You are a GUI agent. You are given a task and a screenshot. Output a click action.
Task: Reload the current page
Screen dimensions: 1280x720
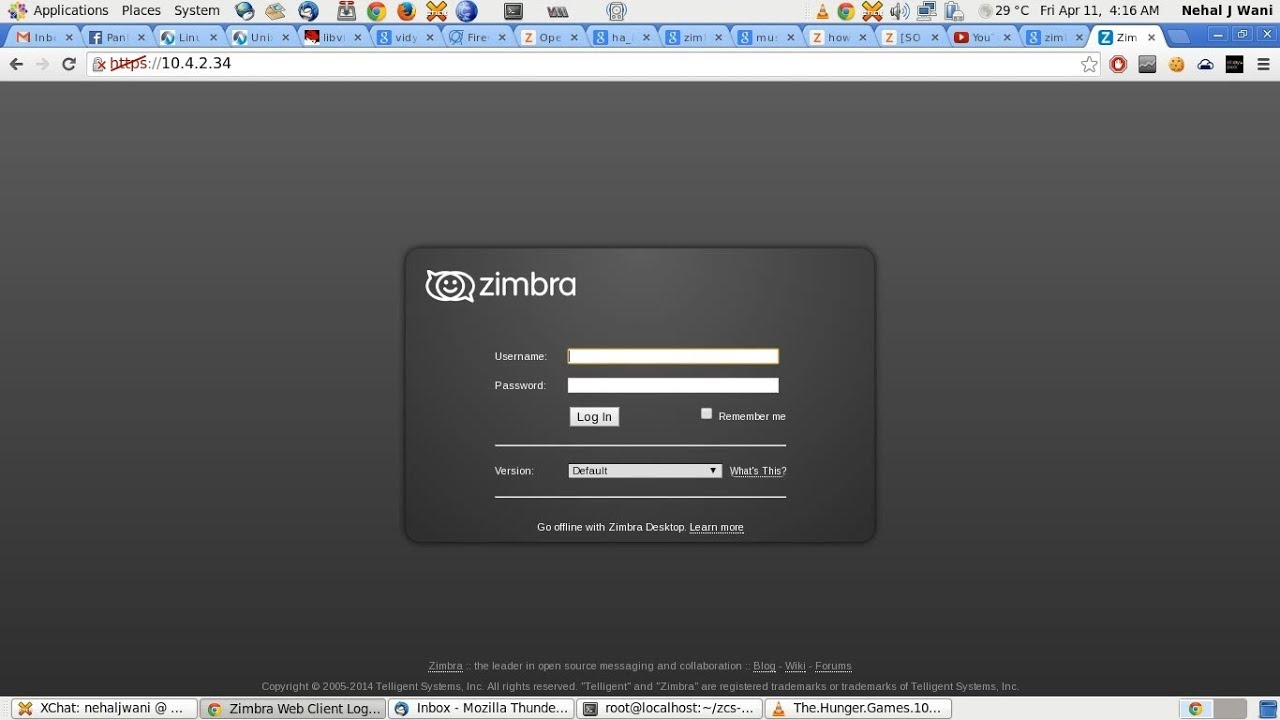click(x=69, y=64)
